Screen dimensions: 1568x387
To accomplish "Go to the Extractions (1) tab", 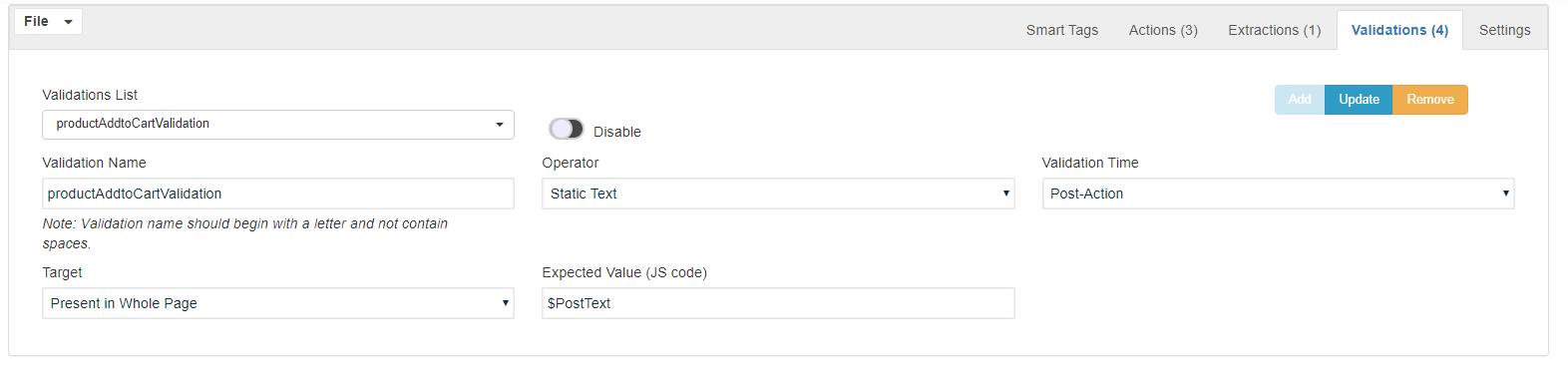I will click(1275, 30).
